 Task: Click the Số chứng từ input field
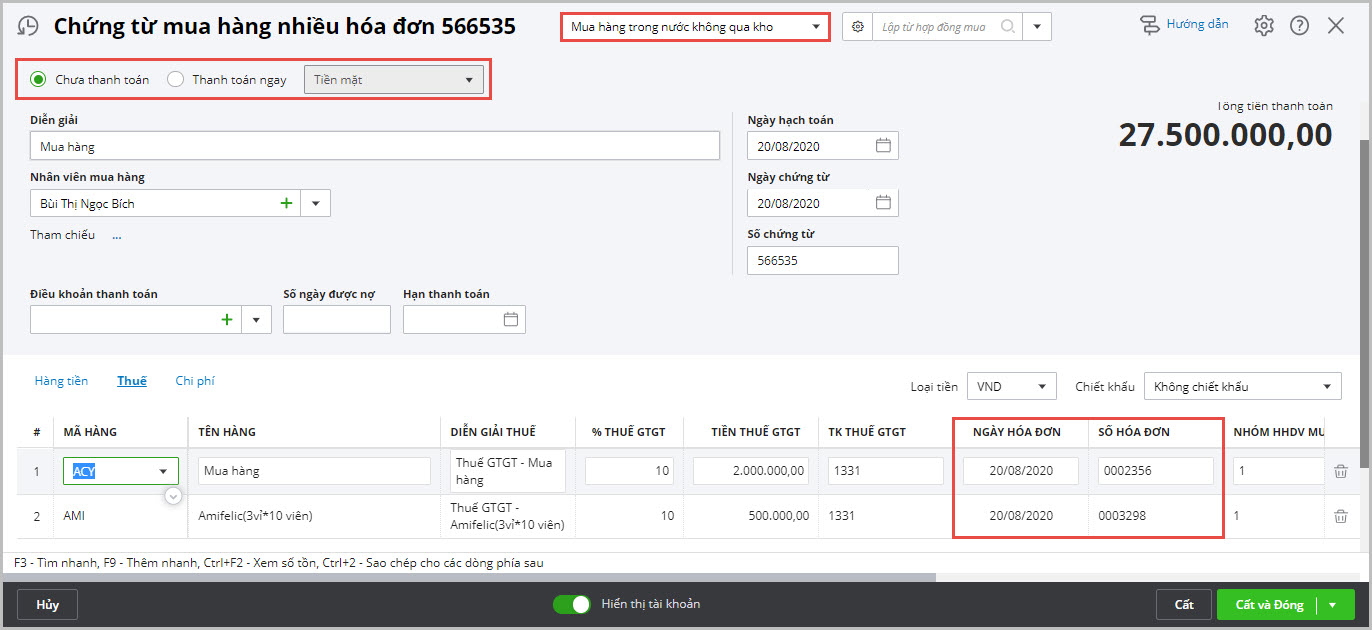[x=822, y=260]
